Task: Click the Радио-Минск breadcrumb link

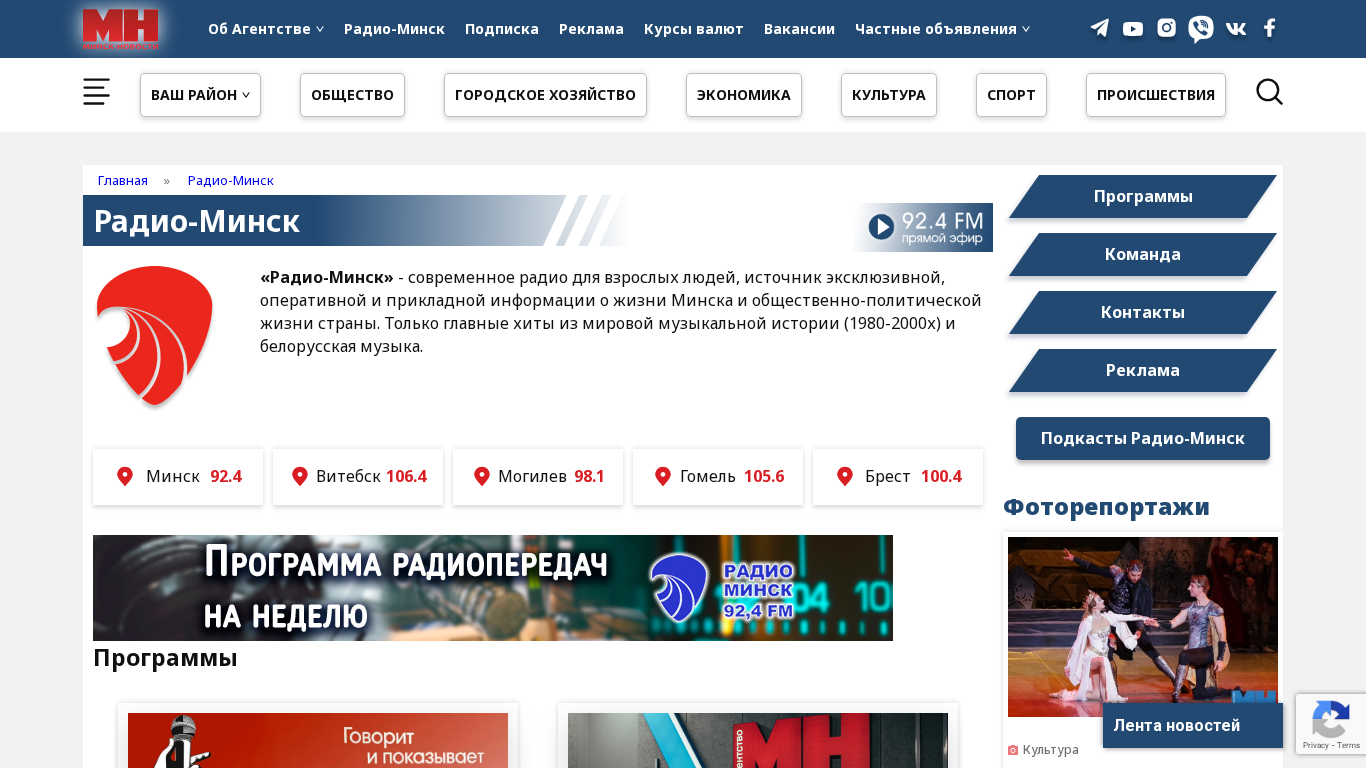Action: [x=231, y=180]
